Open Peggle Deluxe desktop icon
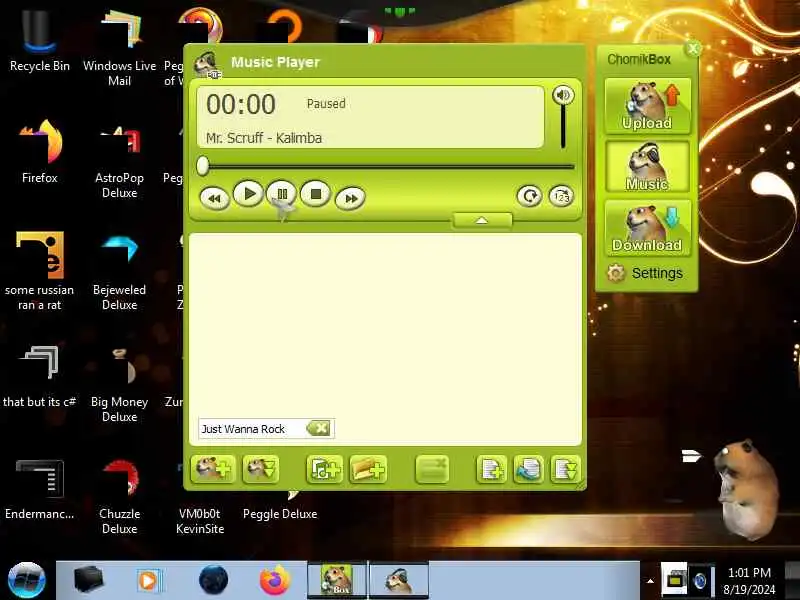This screenshot has height=600, width=800. tap(280, 513)
